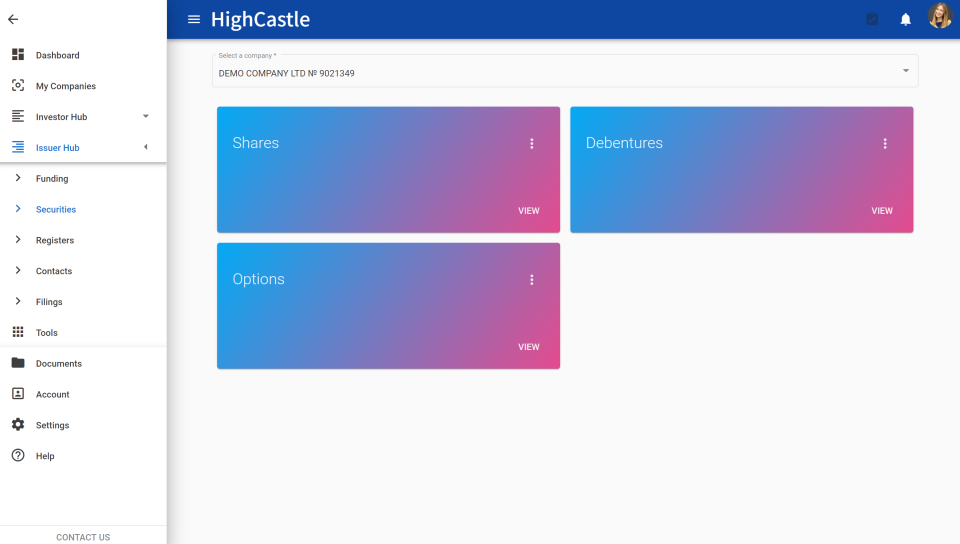The image size is (960, 544).
Task: Open notifications bell icon
Action: (x=906, y=19)
